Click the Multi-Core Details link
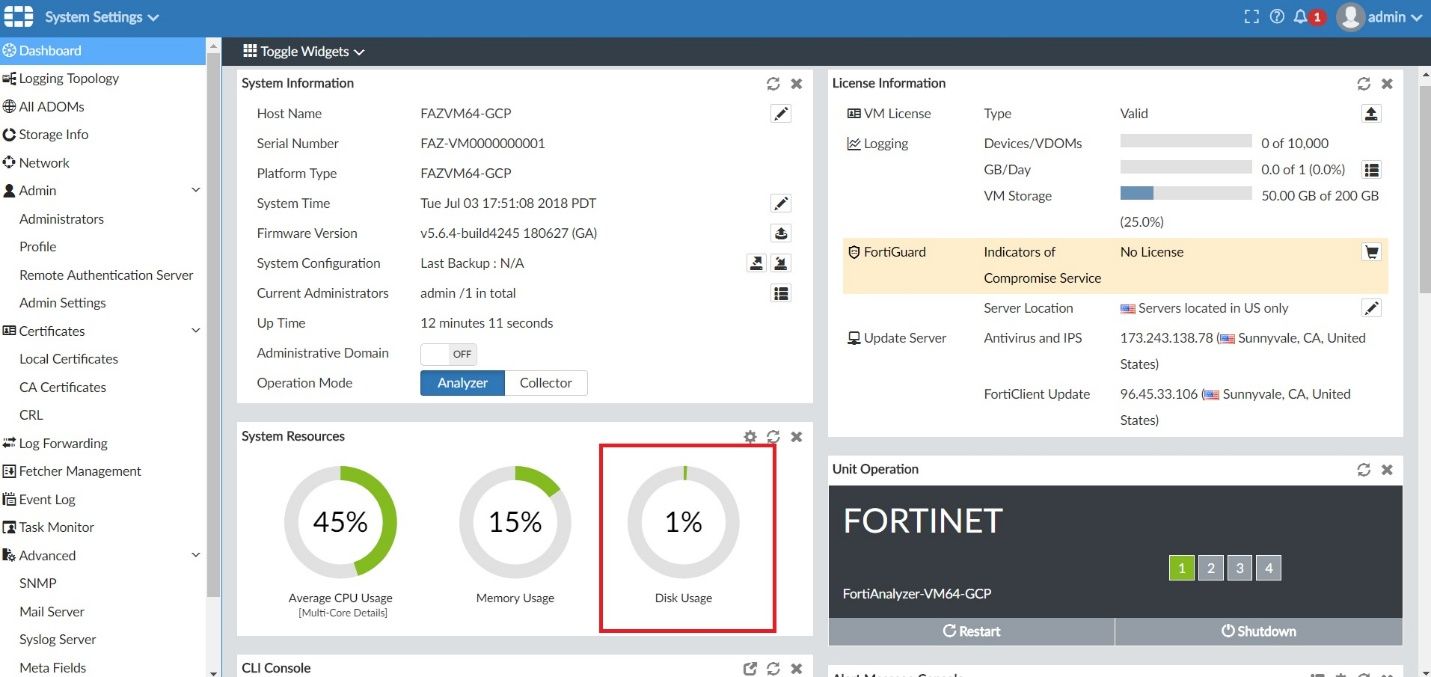The image size is (1431, 677). point(343,612)
